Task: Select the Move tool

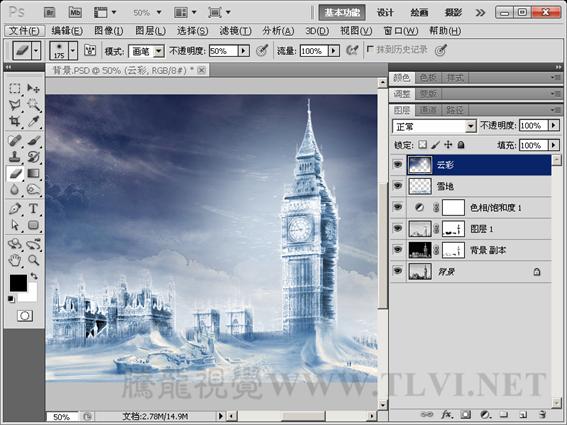Action: [33, 88]
